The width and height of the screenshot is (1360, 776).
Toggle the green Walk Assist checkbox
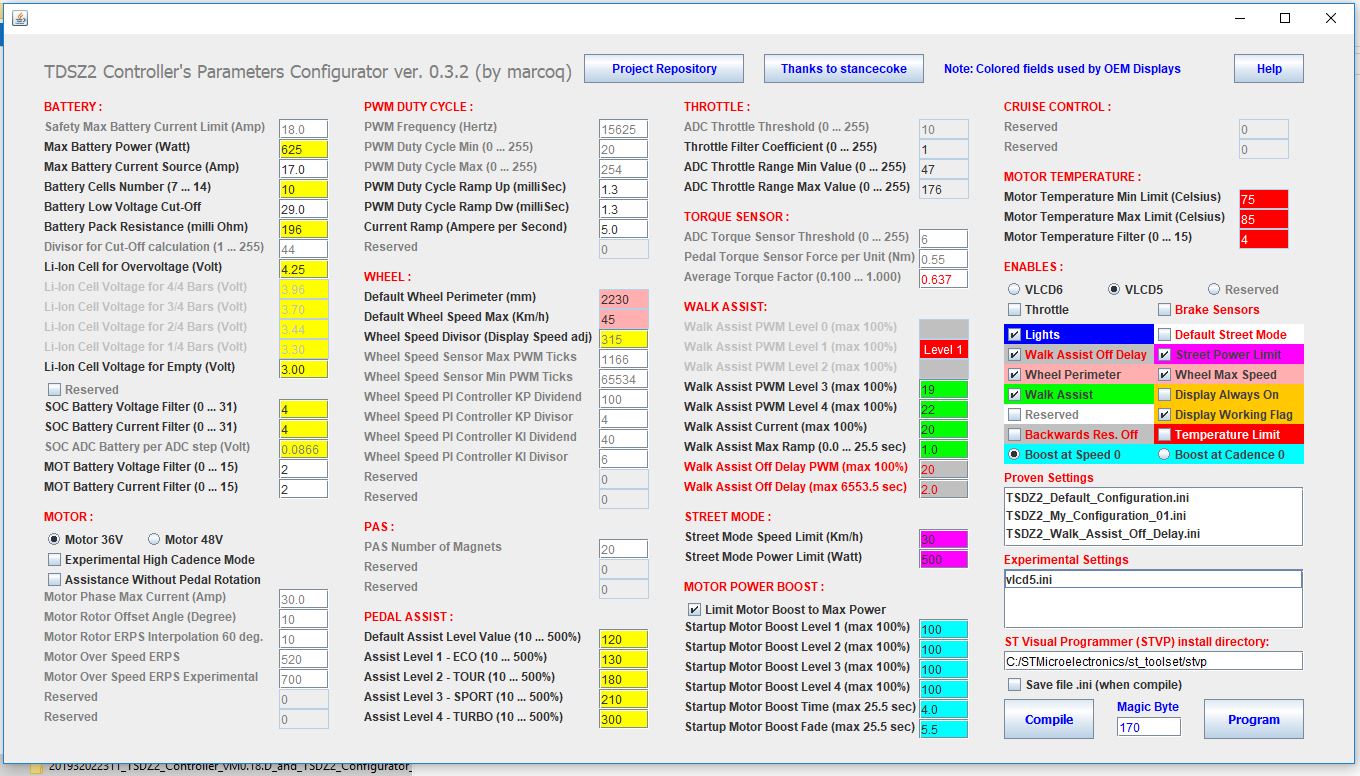click(x=1014, y=395)
